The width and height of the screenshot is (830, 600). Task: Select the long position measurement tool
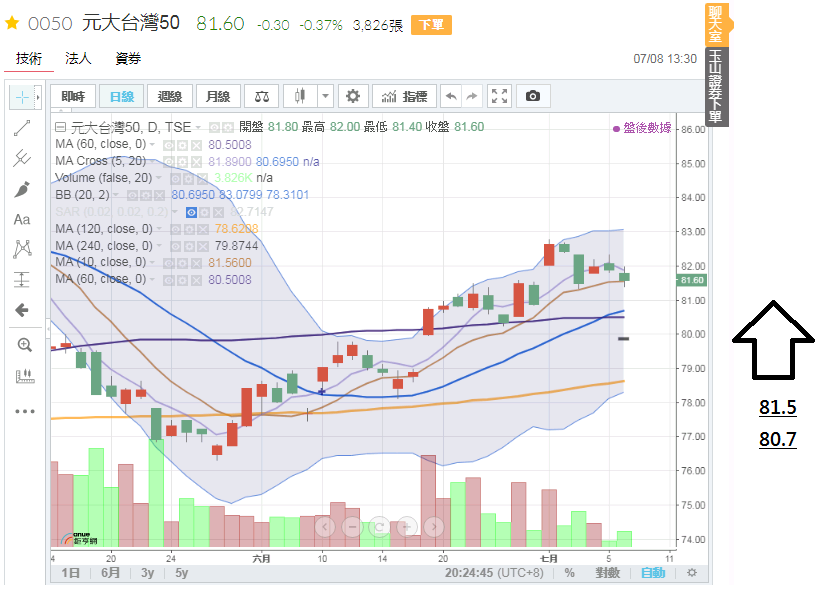coord(22,279)
